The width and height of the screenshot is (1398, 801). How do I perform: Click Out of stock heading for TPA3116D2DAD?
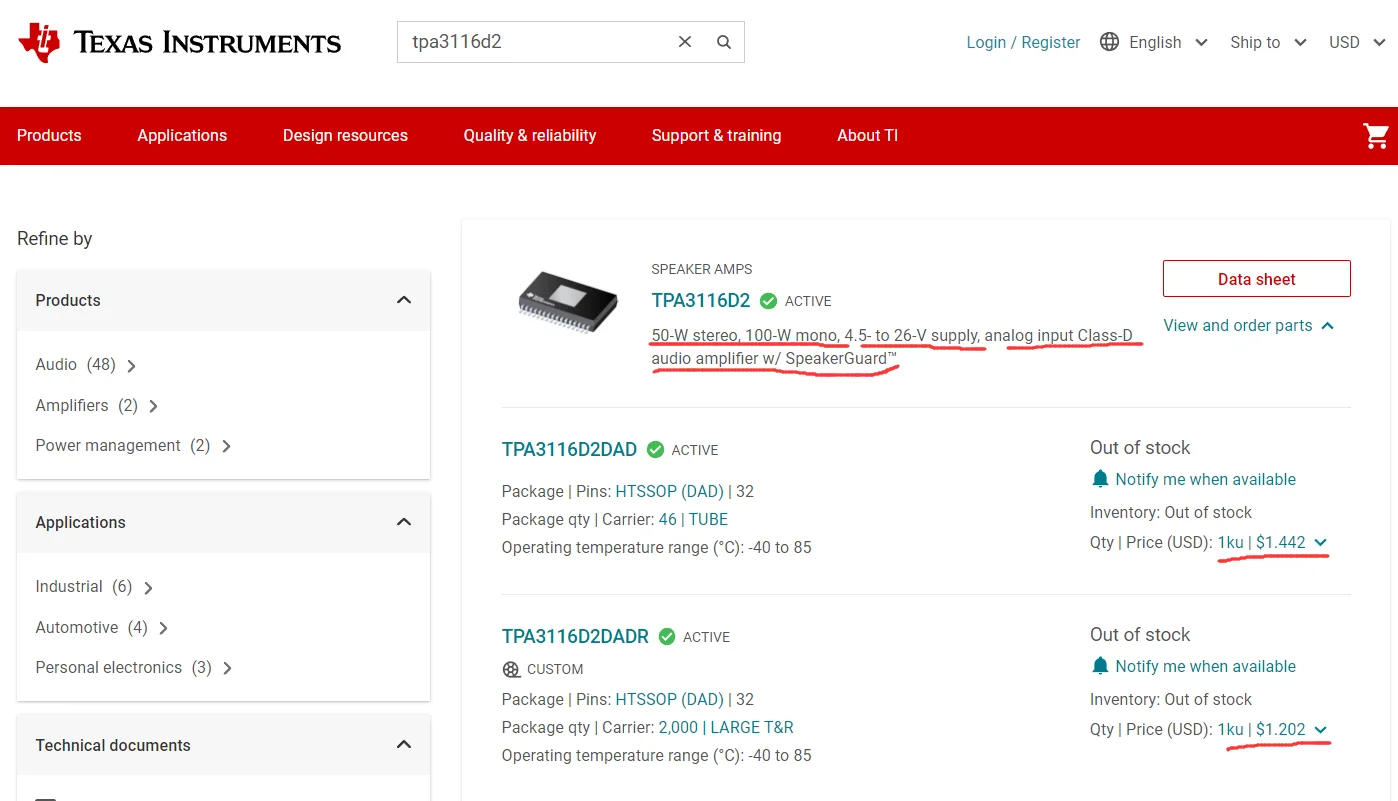coord(1140,448)
